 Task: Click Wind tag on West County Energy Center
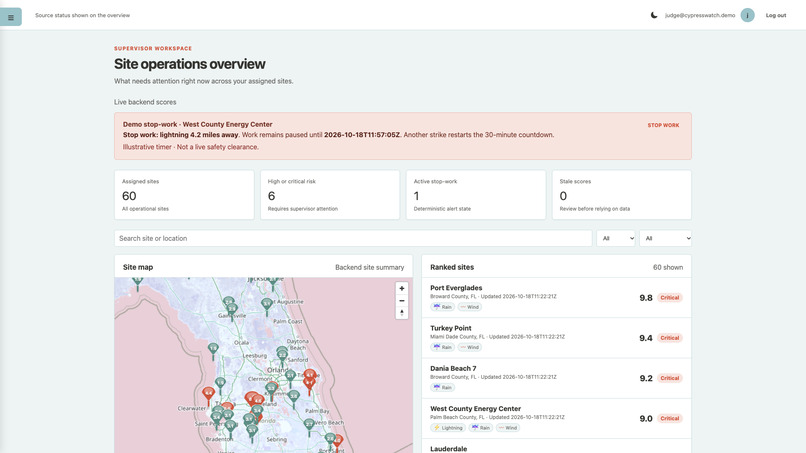(x=508, y=428)
